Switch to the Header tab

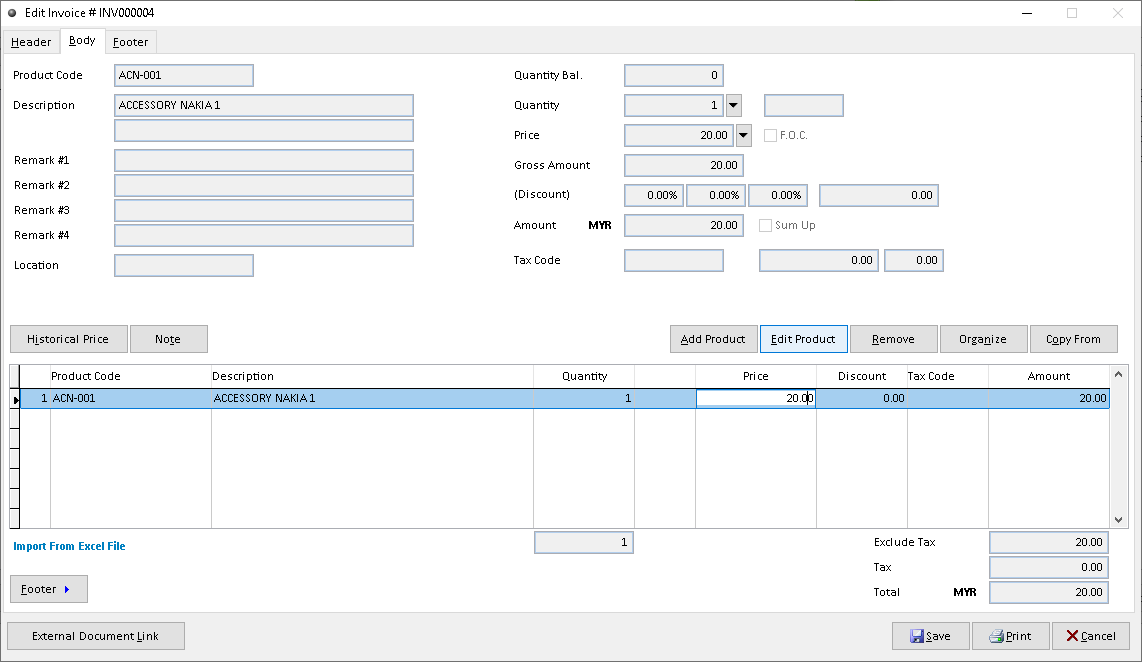point(31,42)
